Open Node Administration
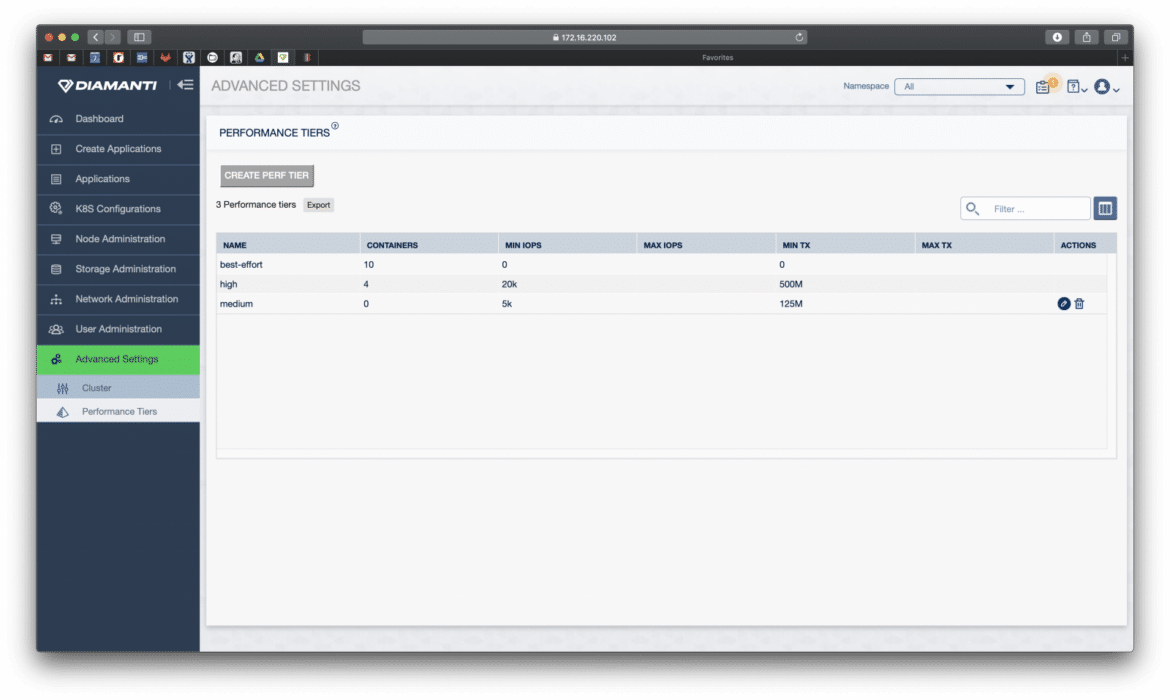1170x700 pixels. pyautogui.click(x=118, y=239)
